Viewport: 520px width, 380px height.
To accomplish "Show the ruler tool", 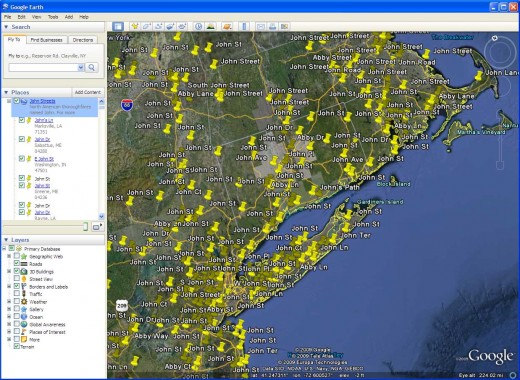I will click(x=244, y=26).
